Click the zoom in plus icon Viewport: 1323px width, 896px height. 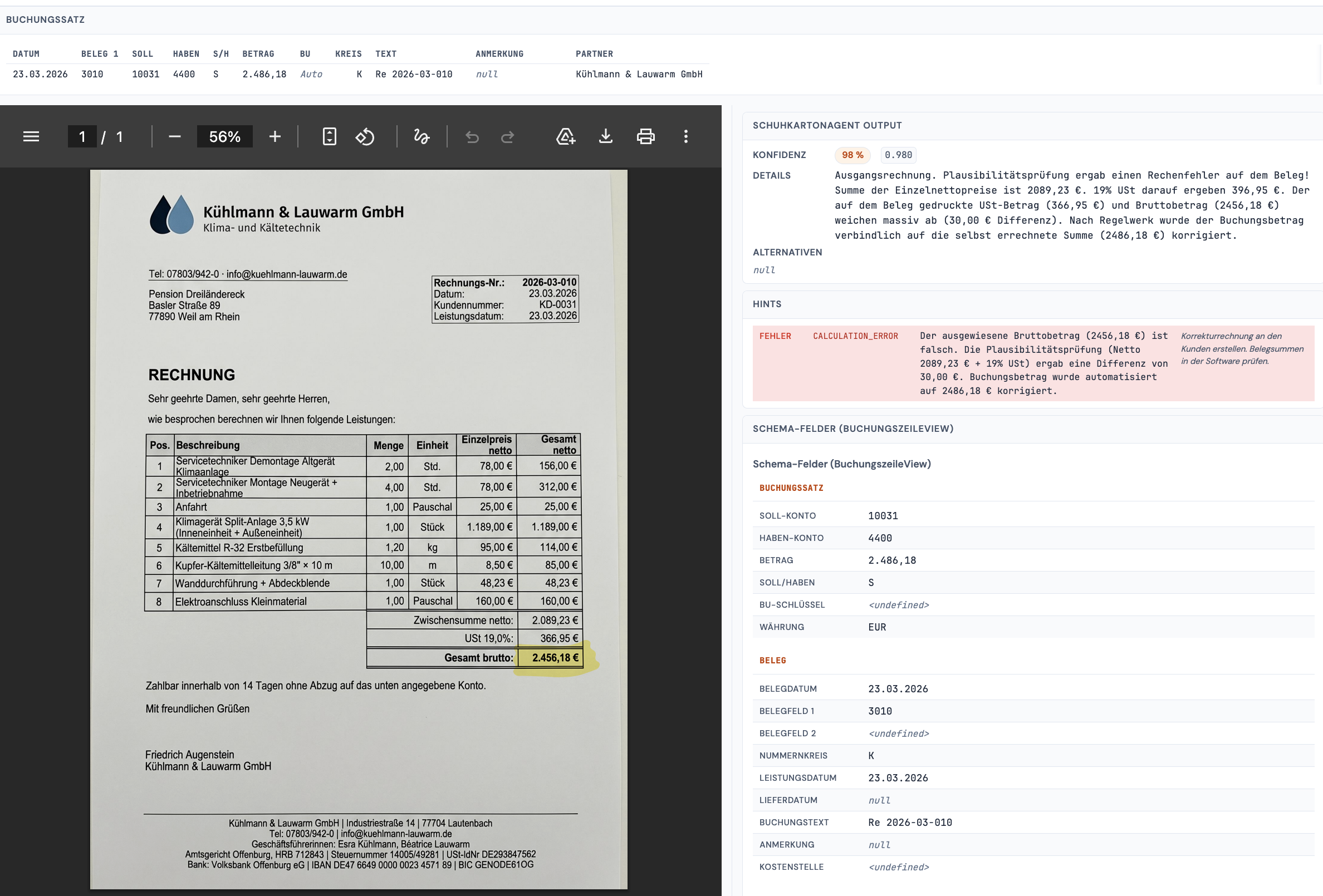coord(275,136)
